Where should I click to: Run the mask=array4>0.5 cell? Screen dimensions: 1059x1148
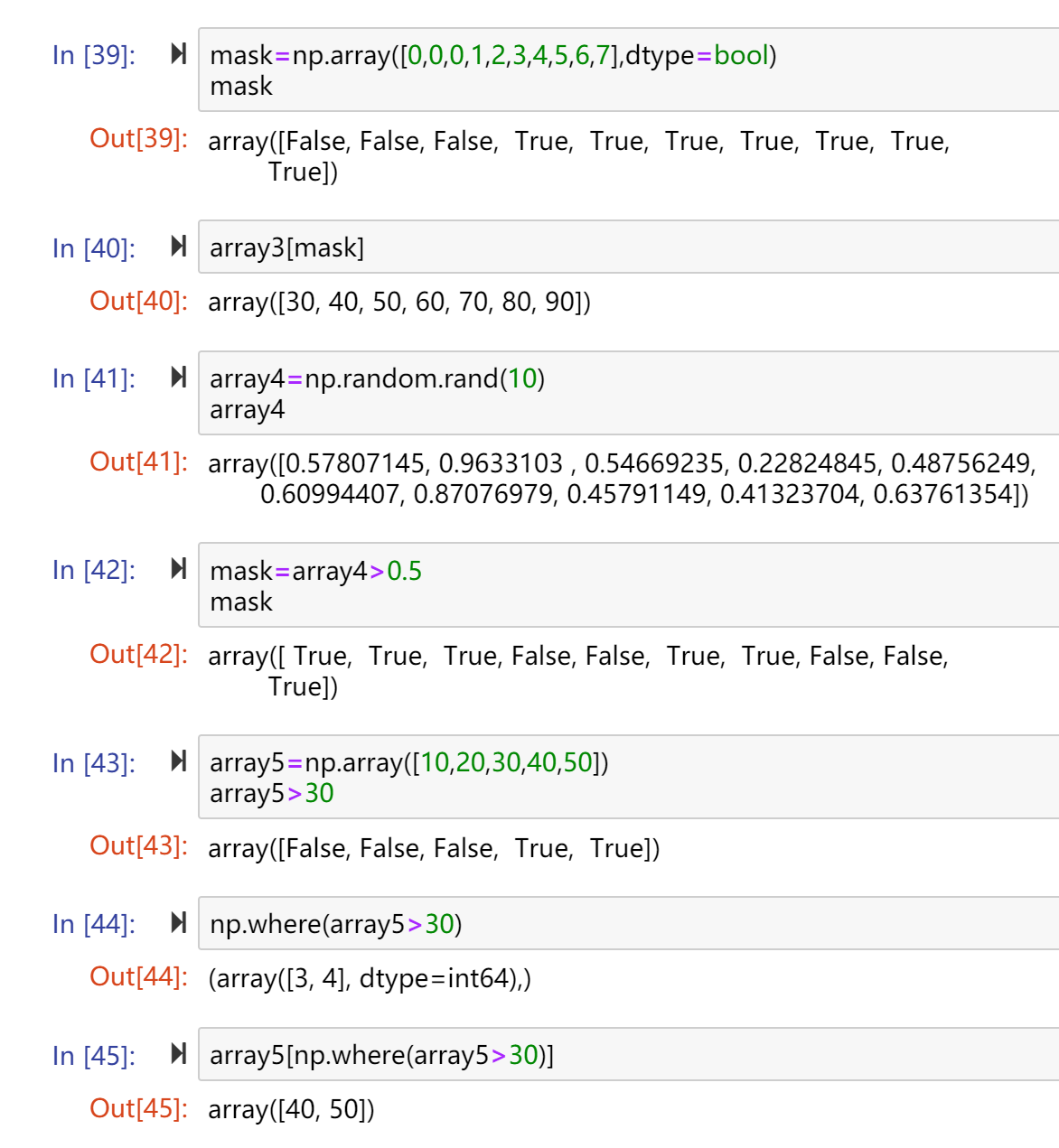179,569
